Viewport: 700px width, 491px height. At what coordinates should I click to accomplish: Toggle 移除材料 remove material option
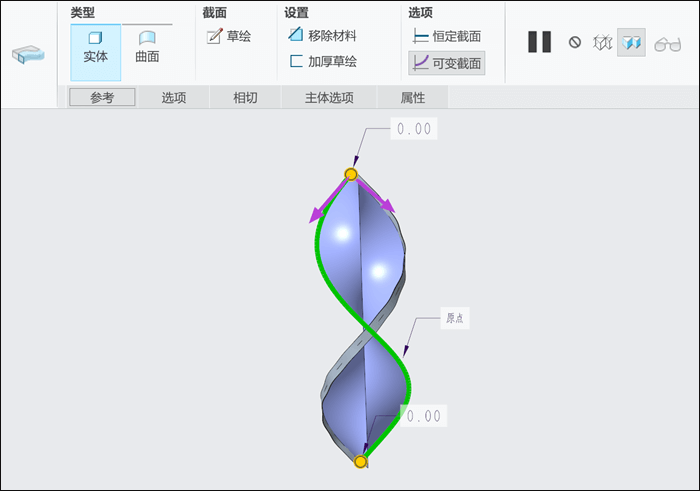click(322, 35)
